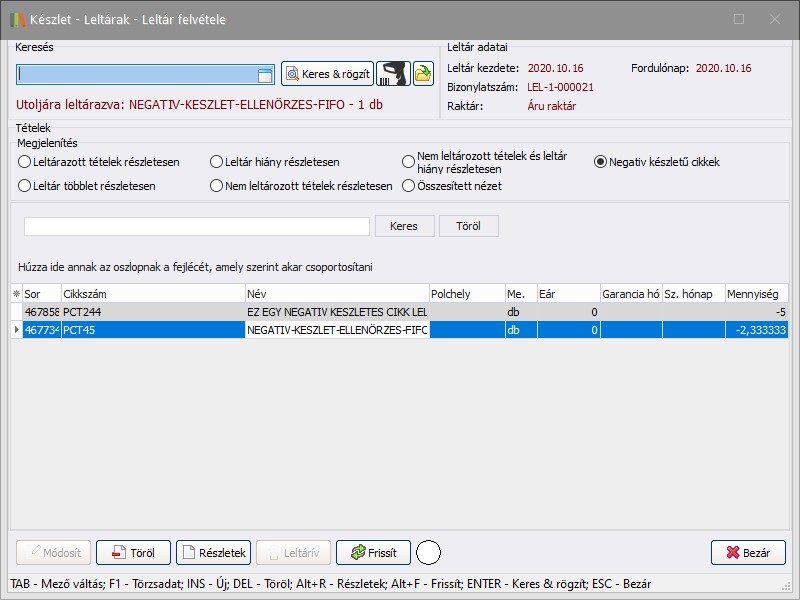Click the white circle status indicator
This screenshot has height=600, width=800.
click(428, 552)
